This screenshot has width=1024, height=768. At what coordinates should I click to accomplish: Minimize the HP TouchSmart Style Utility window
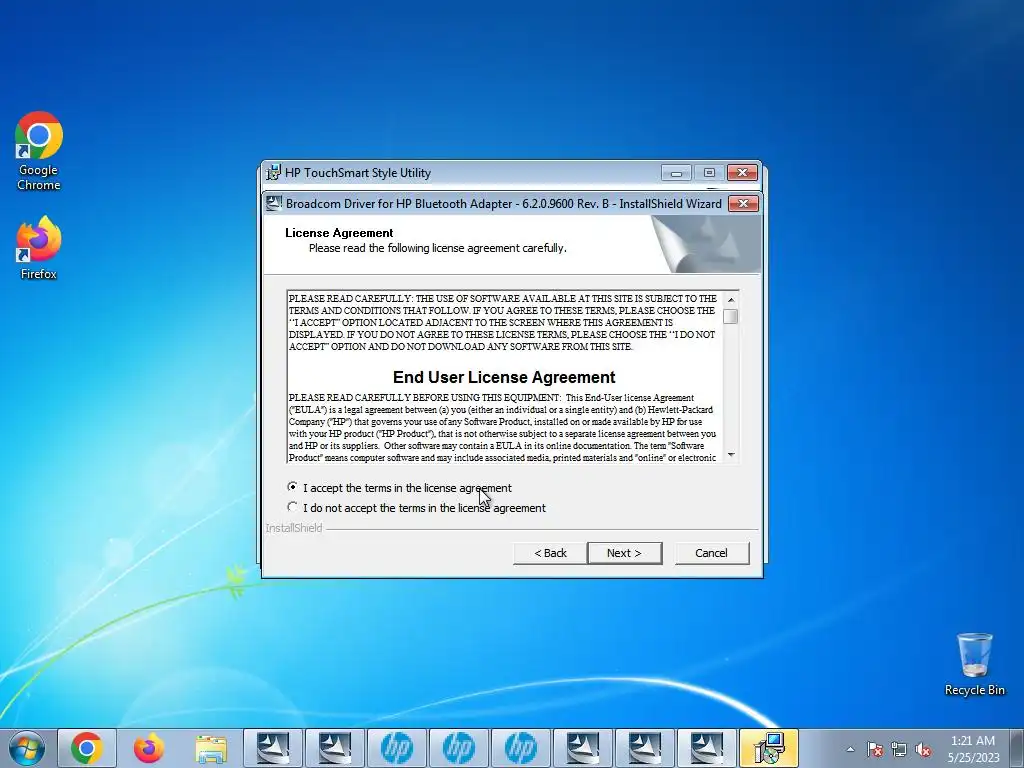tap(676, 173)
